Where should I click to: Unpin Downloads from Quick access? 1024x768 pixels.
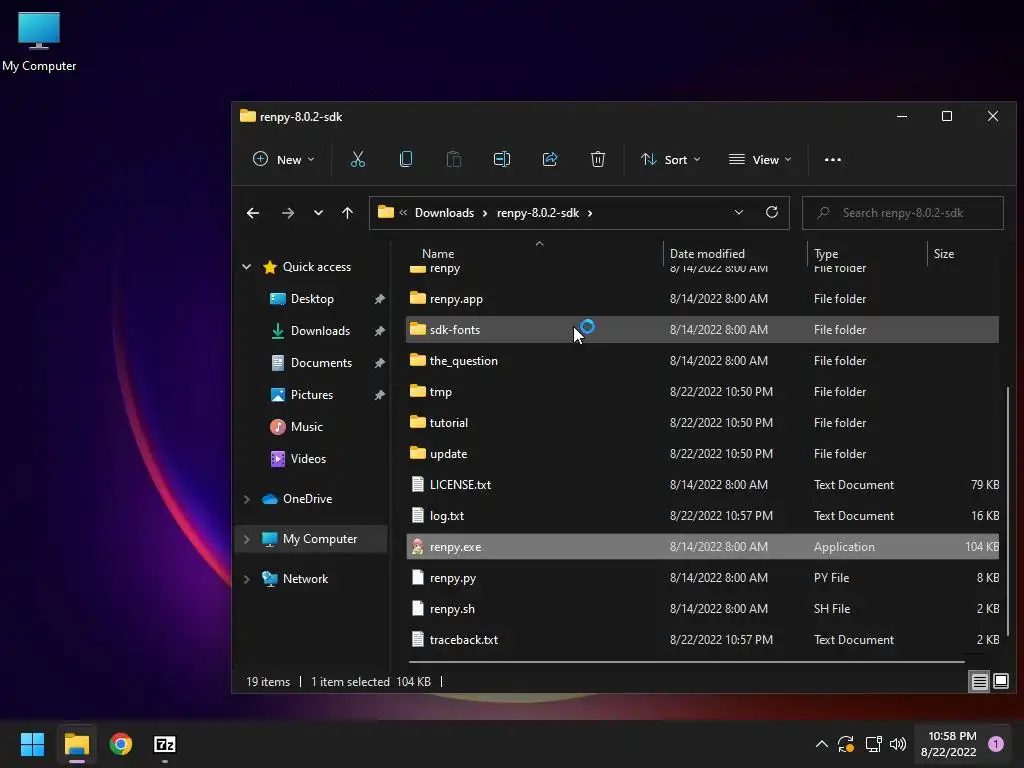[x=379, y=331]
